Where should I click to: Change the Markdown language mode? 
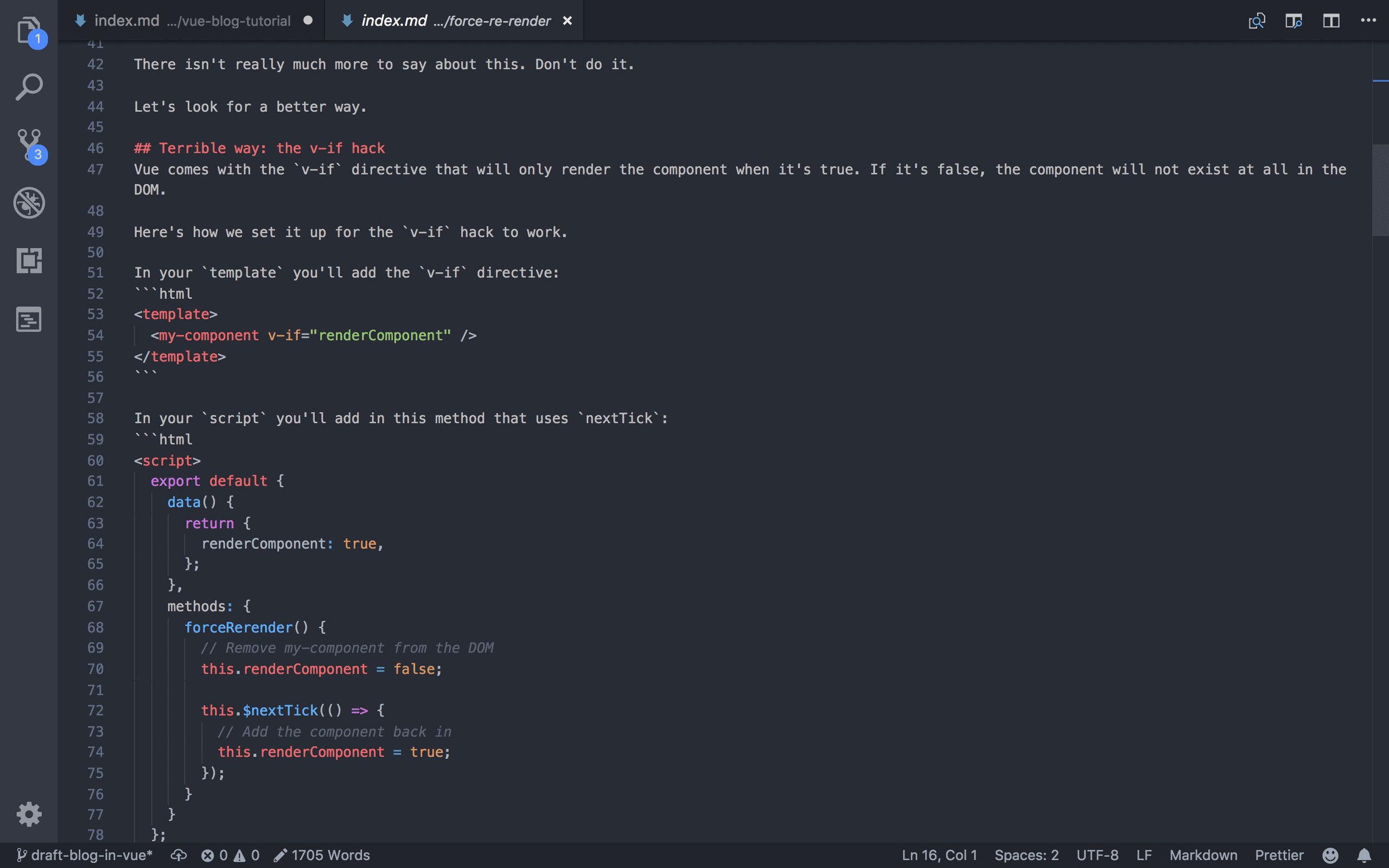point(1203,856)
